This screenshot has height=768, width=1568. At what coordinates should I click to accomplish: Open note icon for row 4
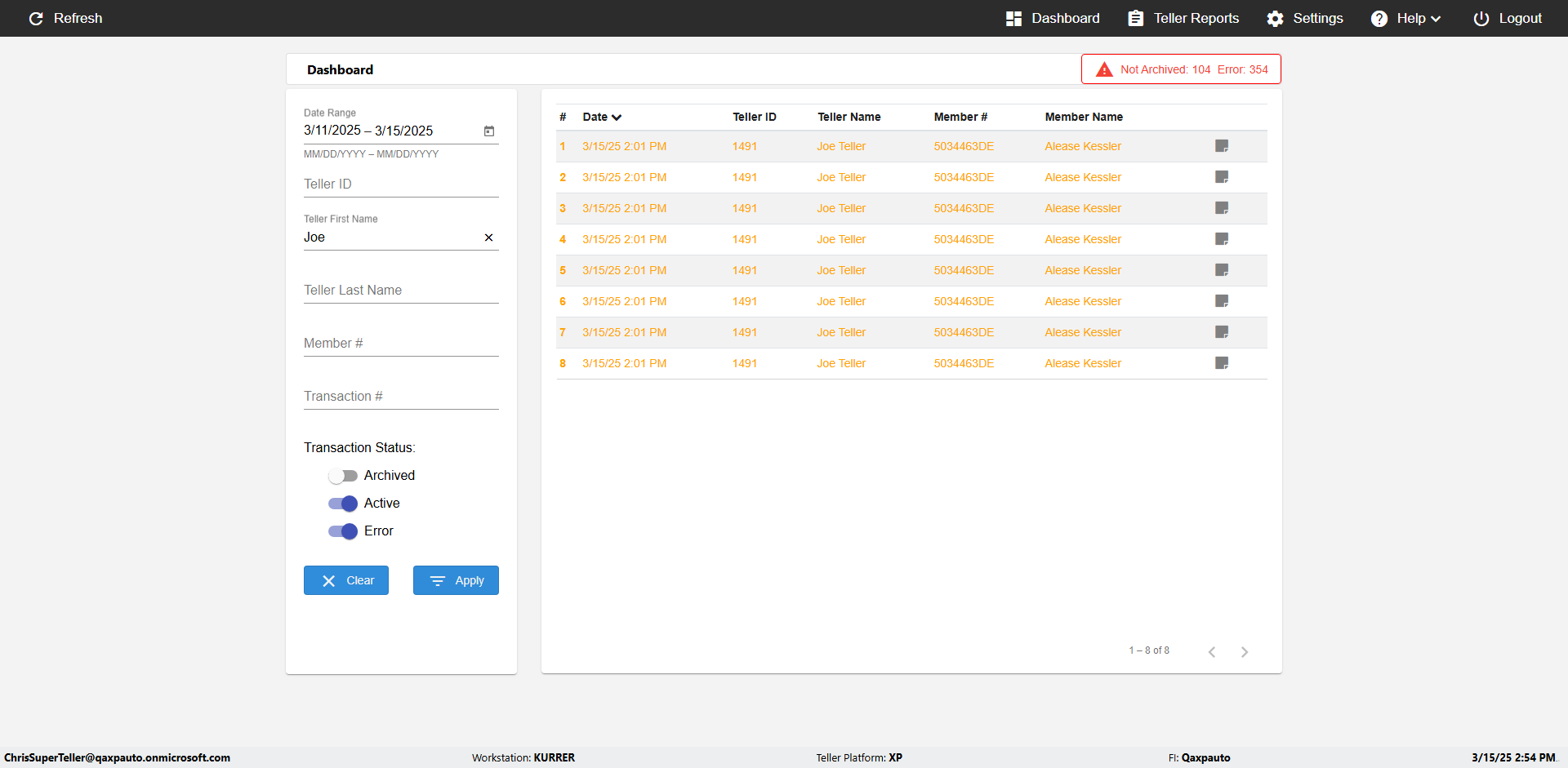point(1222,239)
